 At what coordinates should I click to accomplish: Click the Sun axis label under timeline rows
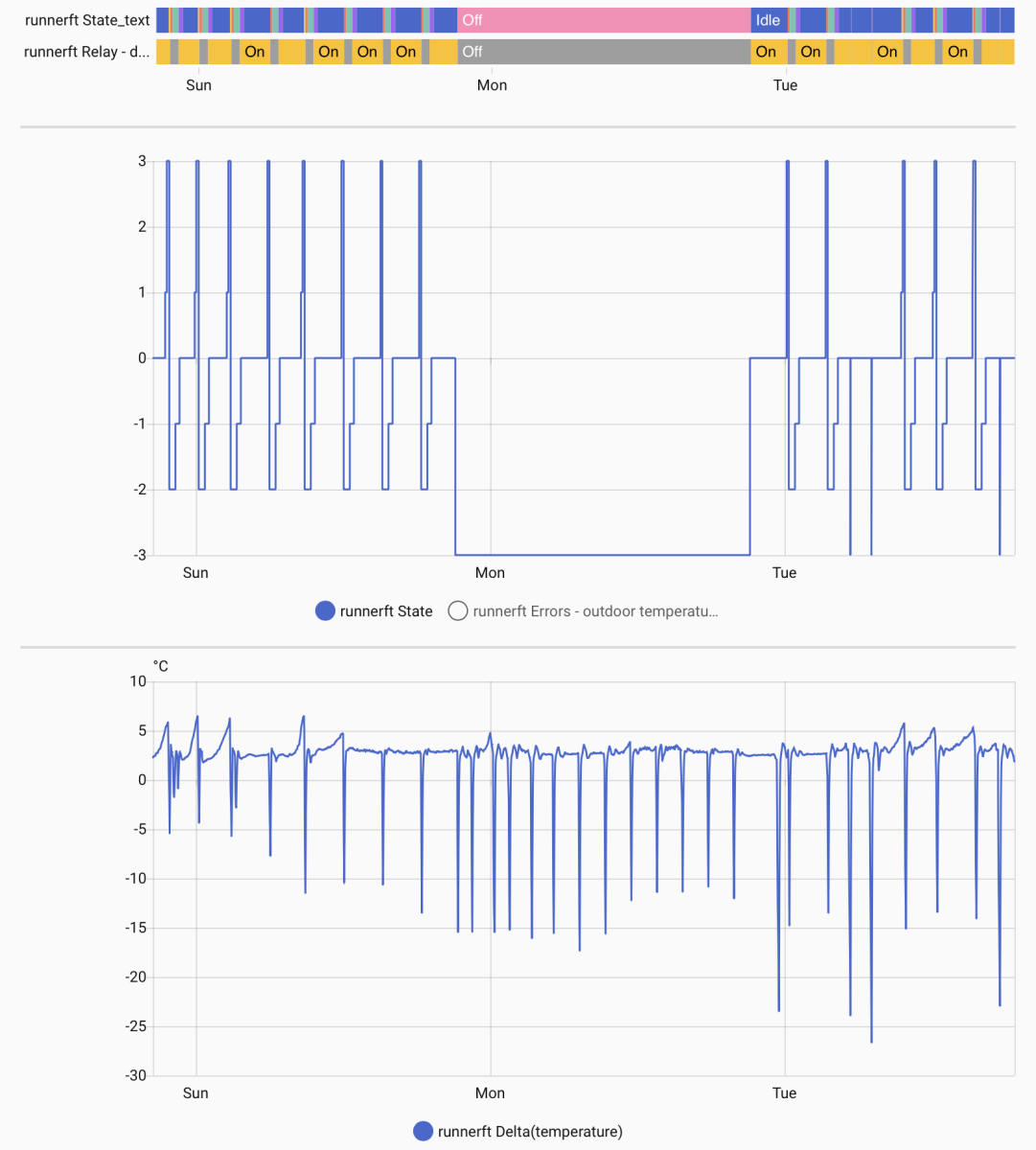pos(198,85)
